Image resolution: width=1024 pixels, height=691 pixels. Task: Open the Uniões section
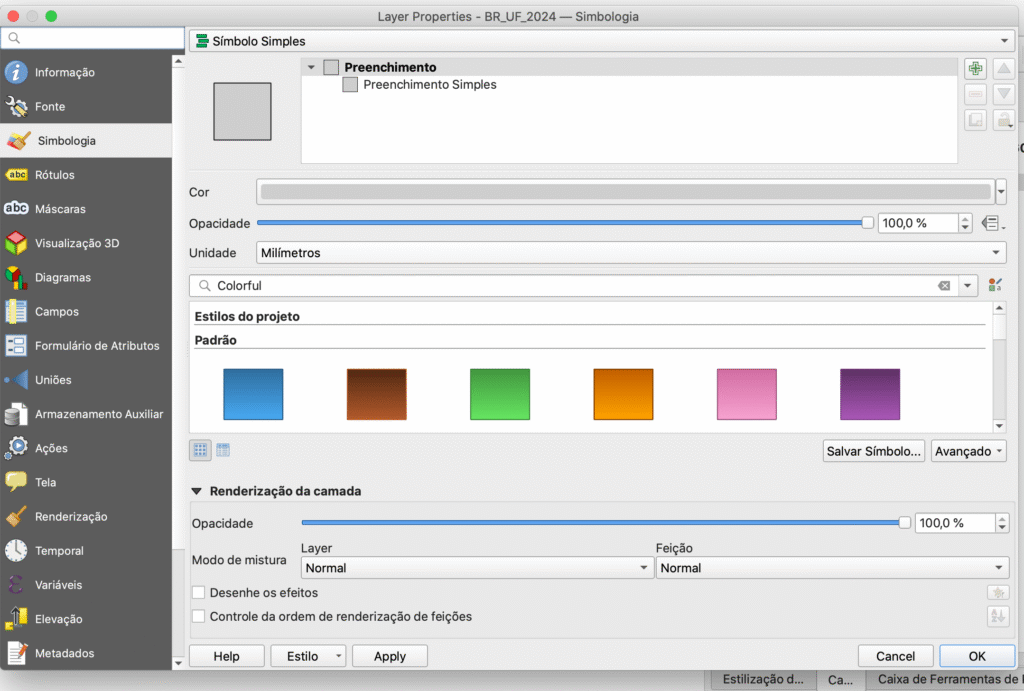tap(86, 379)
